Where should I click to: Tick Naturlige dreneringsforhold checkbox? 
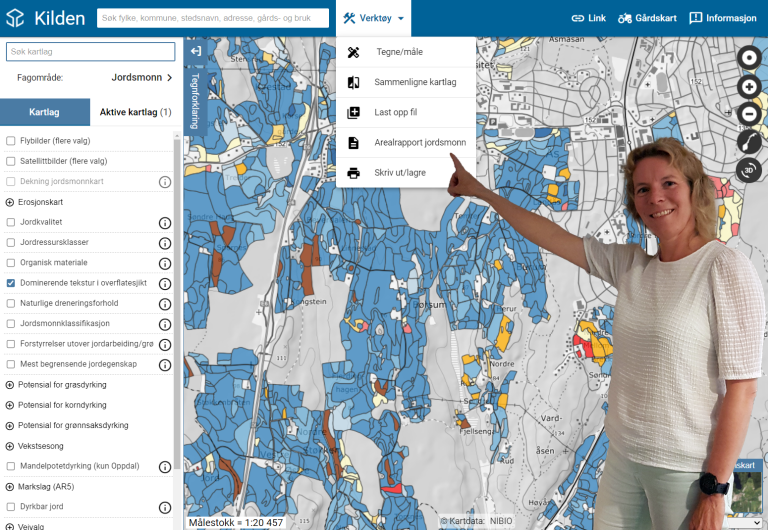point(11,304)
